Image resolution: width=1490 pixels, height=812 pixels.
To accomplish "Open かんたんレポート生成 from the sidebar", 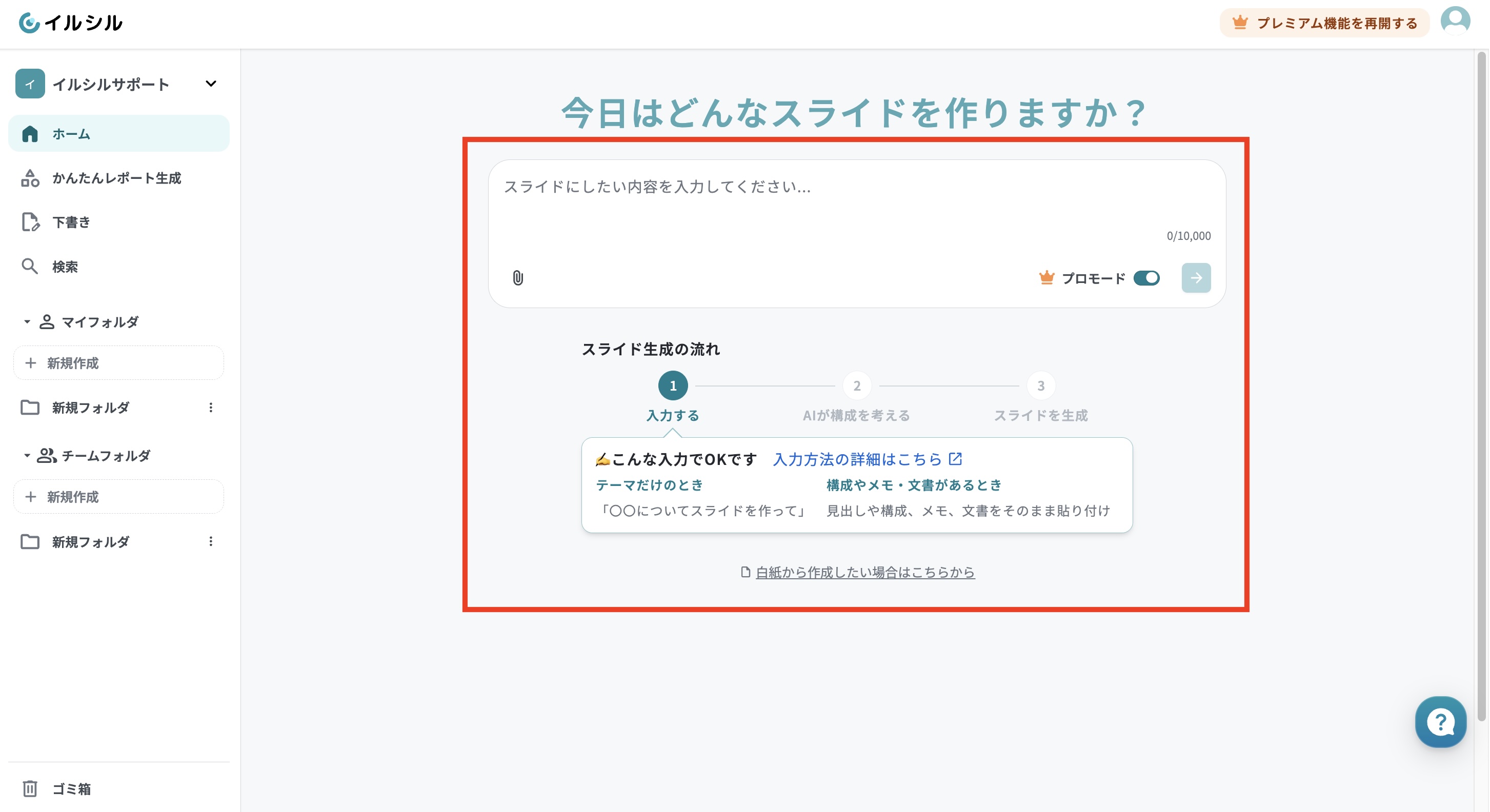I will pyautogui.click(x=118, y=178).
